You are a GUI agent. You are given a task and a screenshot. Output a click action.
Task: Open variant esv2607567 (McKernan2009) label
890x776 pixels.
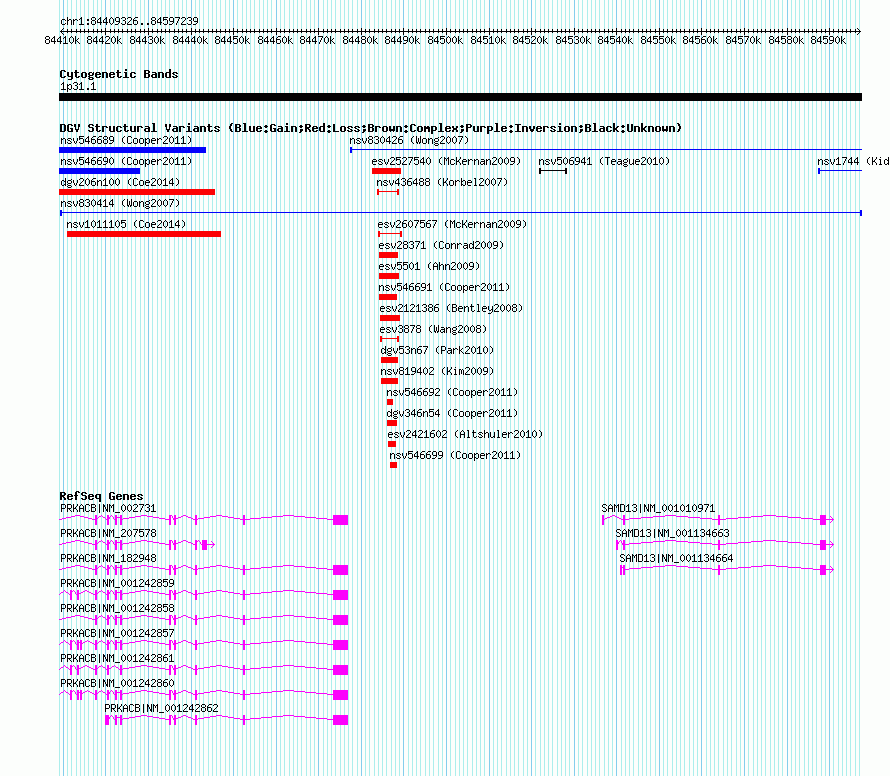452,224
